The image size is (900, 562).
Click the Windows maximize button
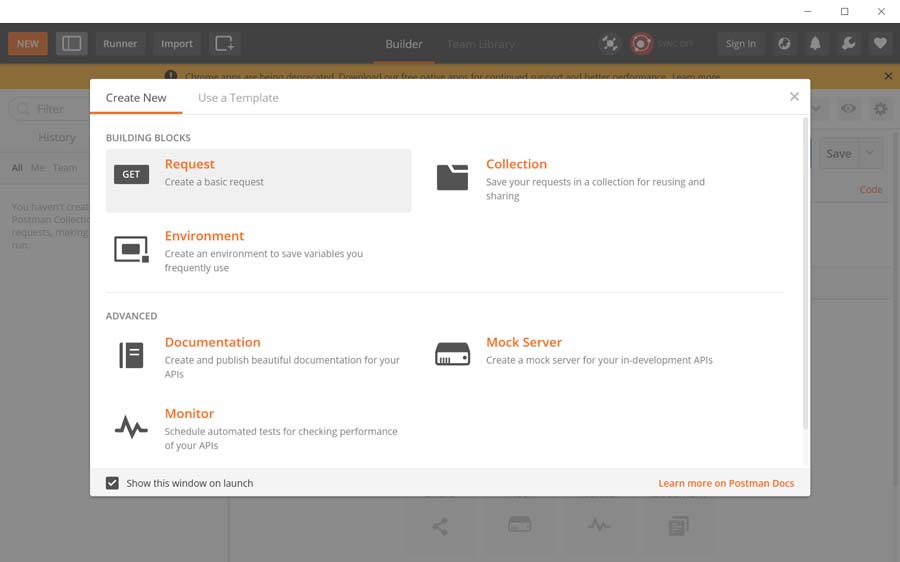coord(844,11)
